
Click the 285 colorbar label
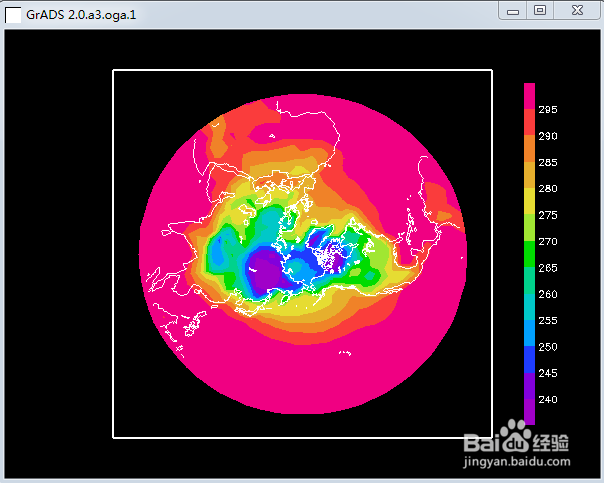click(548, 162)
